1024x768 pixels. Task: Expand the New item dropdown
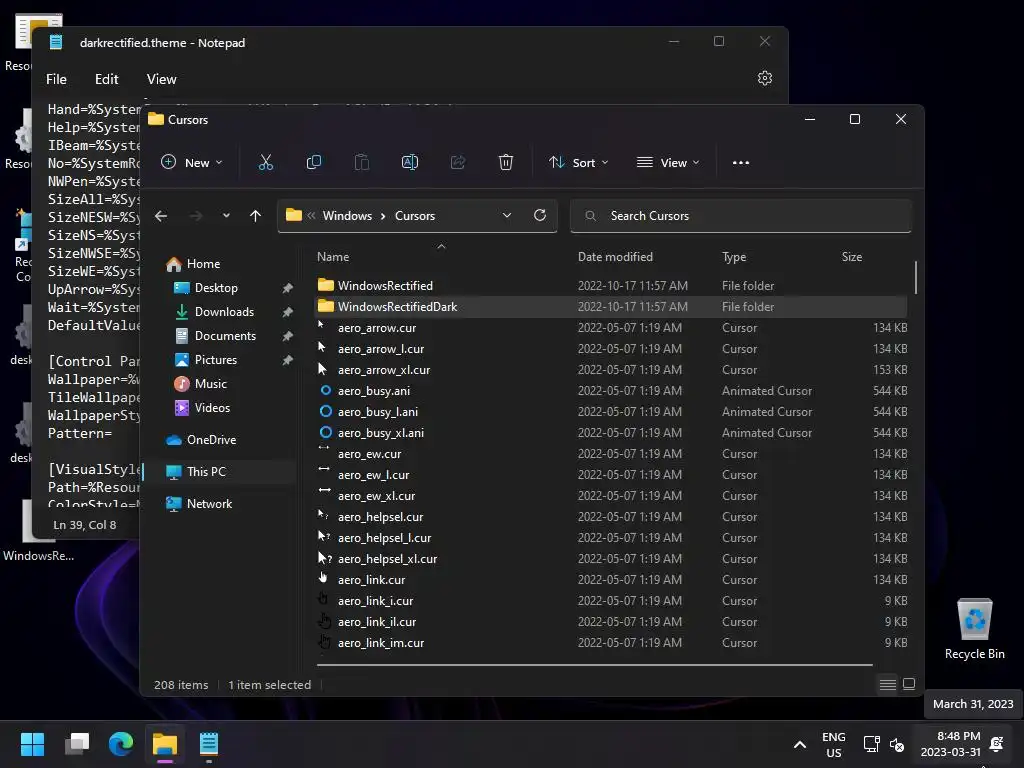pyautogui.click(x=192, y=163)
